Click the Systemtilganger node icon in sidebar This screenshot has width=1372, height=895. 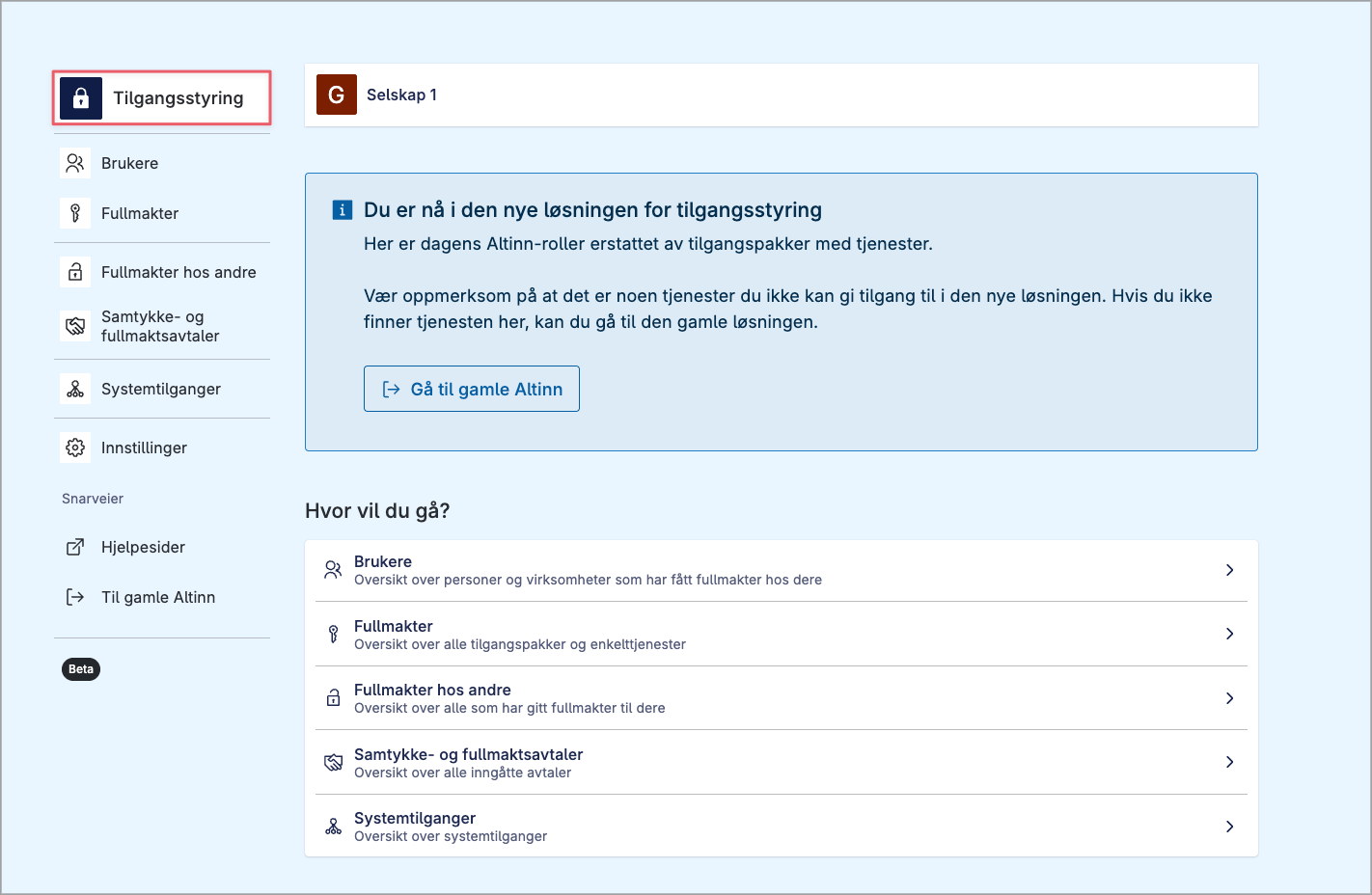tap(75, 389)
